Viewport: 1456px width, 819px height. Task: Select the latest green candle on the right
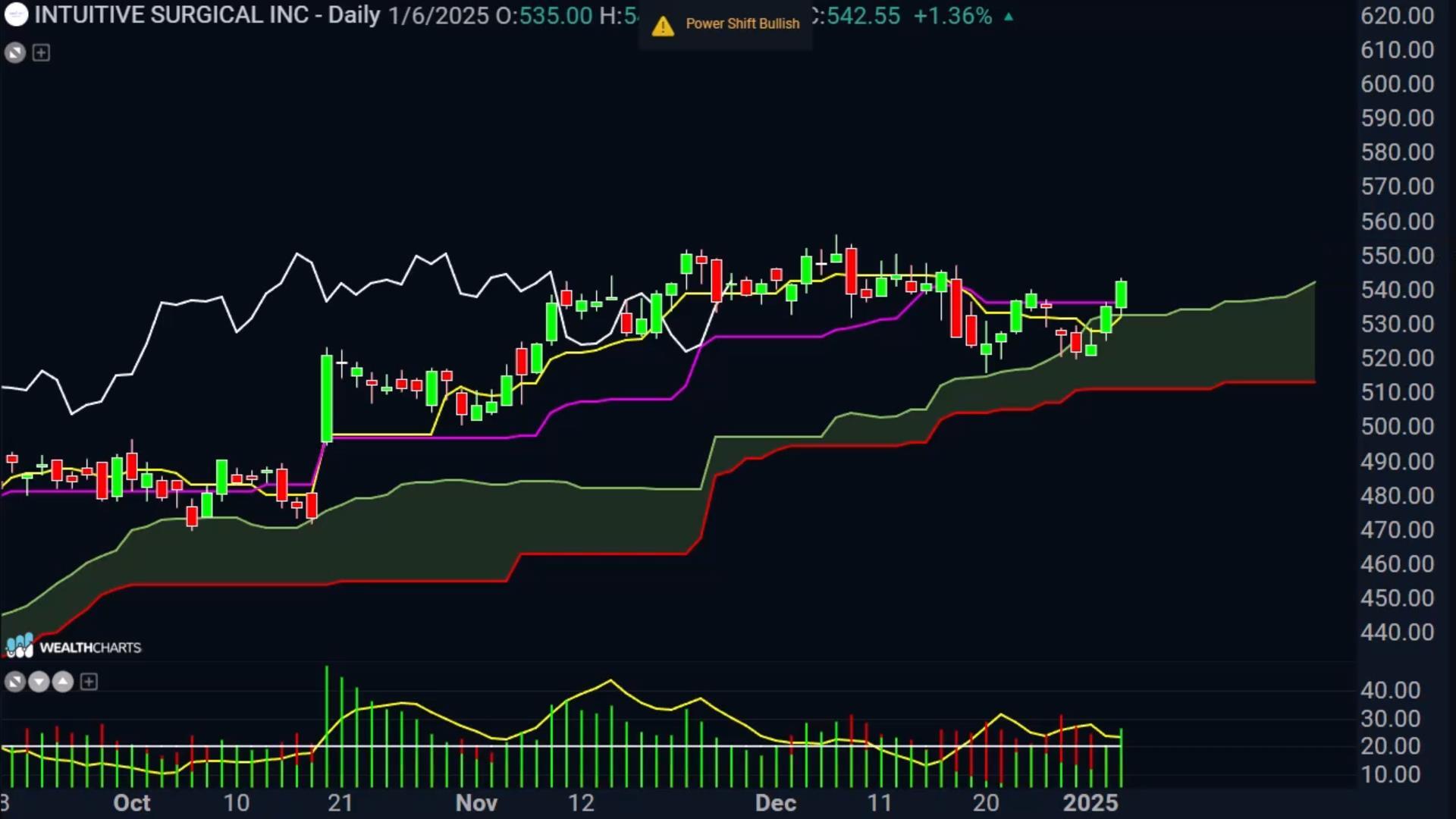pos(1121,294)
